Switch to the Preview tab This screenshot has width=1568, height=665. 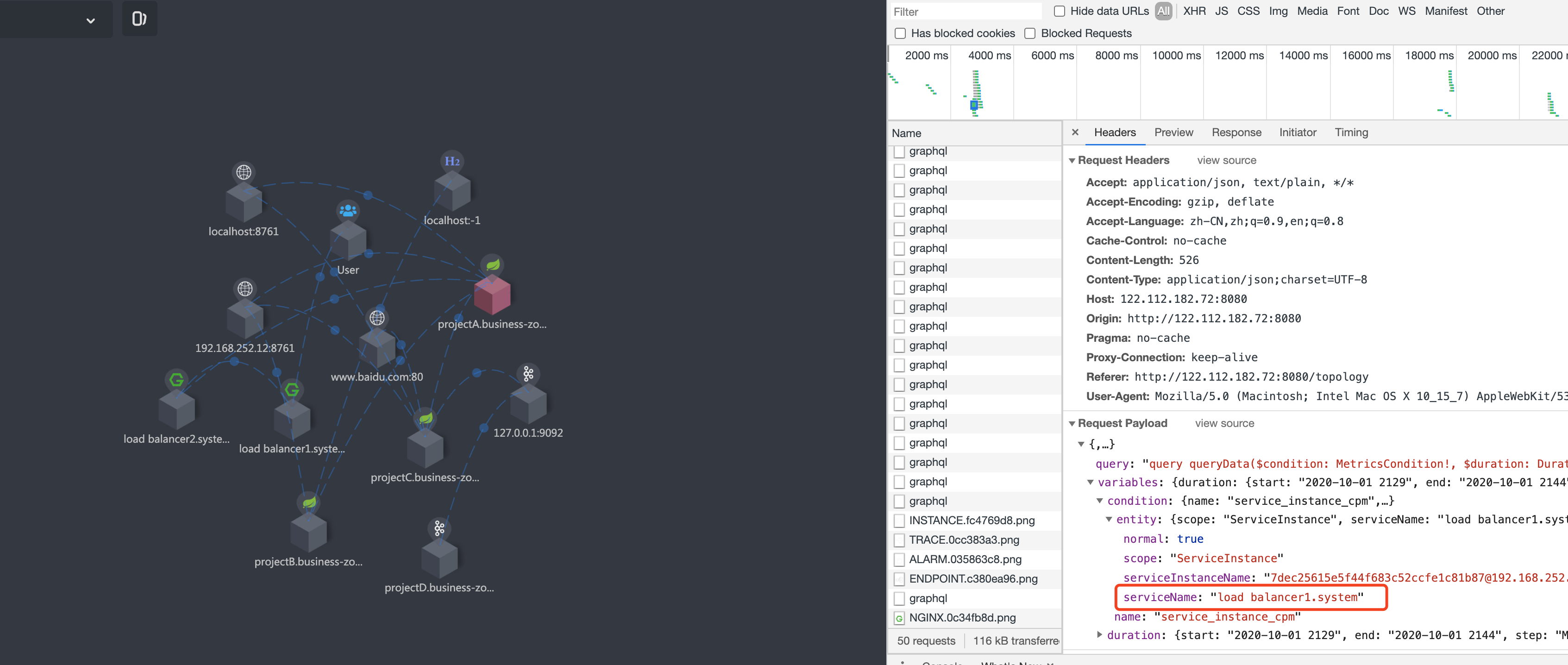pos(1173,132)
